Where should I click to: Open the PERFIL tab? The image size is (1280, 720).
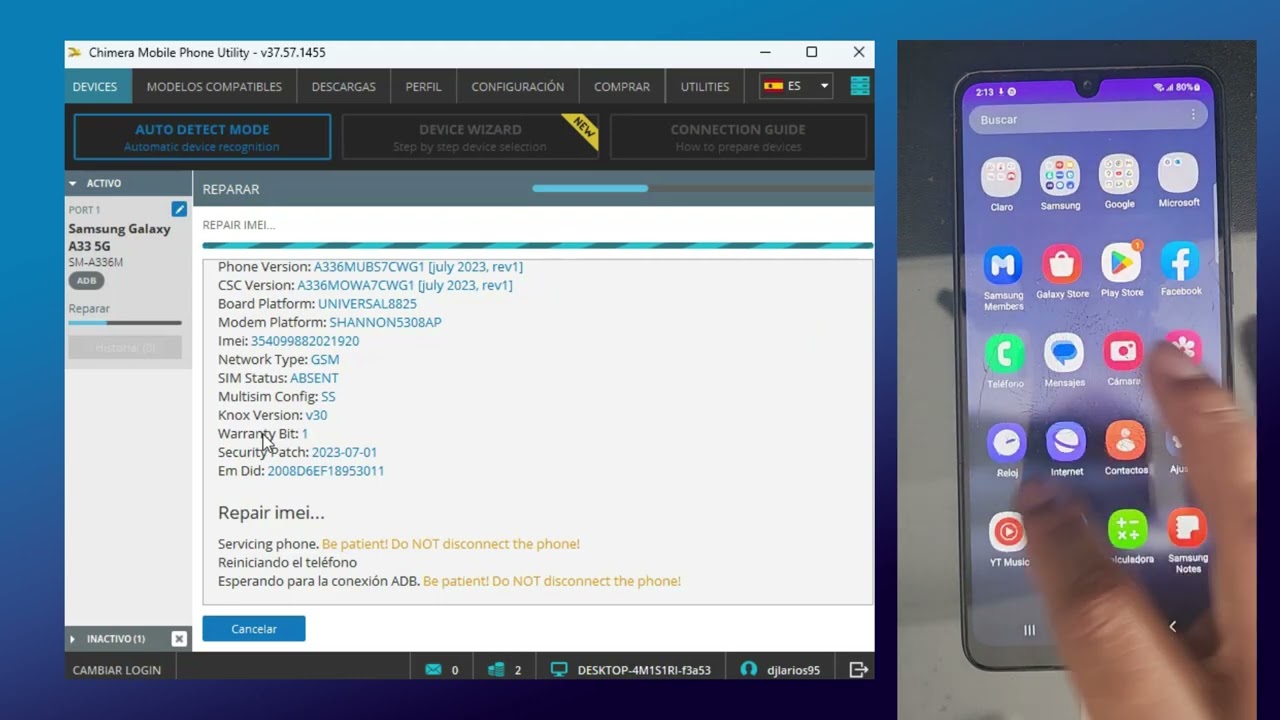423,87
